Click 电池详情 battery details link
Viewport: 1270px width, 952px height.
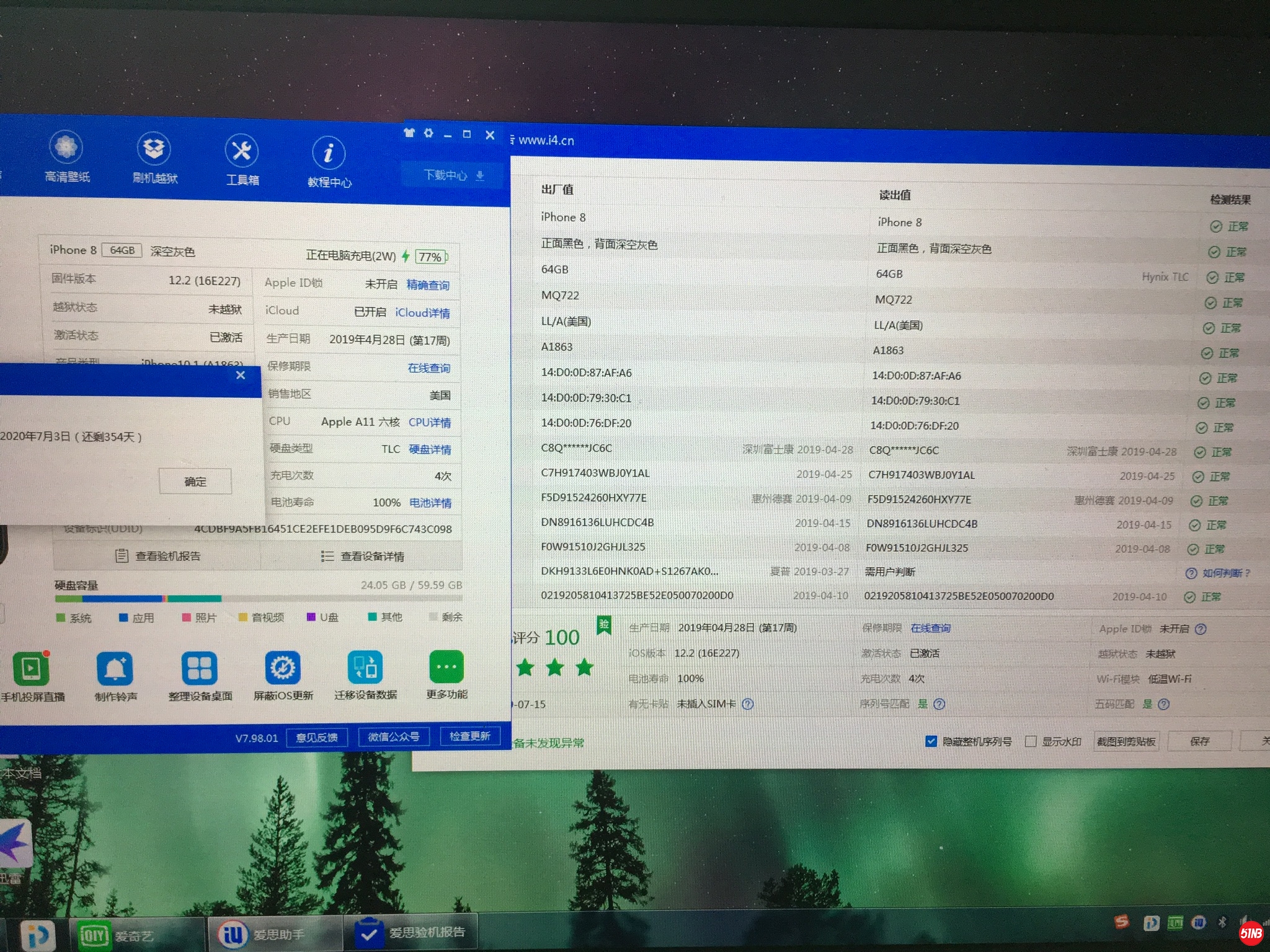pyautogui.click(x=430, y=503)
